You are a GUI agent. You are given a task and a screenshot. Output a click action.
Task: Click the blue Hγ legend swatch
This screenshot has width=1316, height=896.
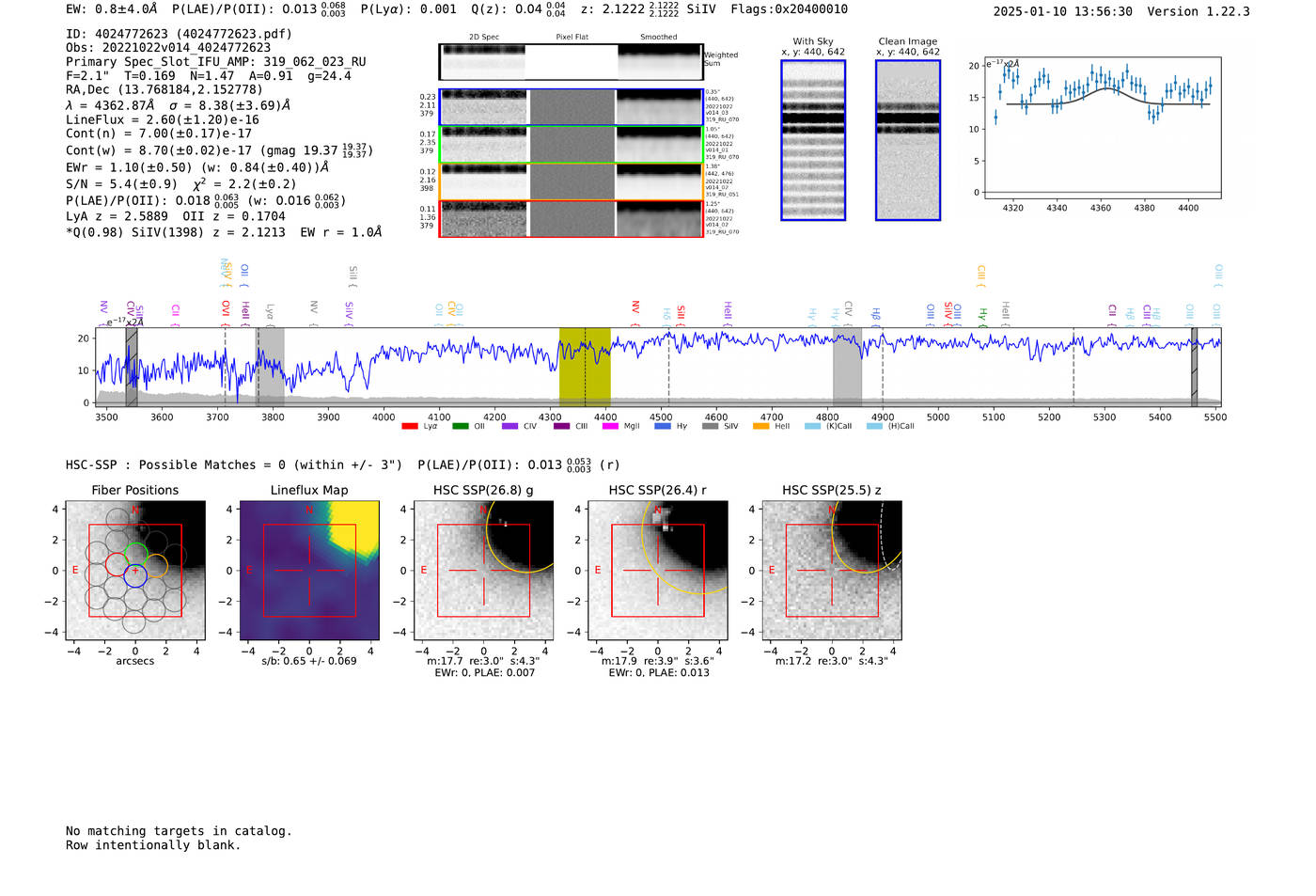(x=663, y=426)
